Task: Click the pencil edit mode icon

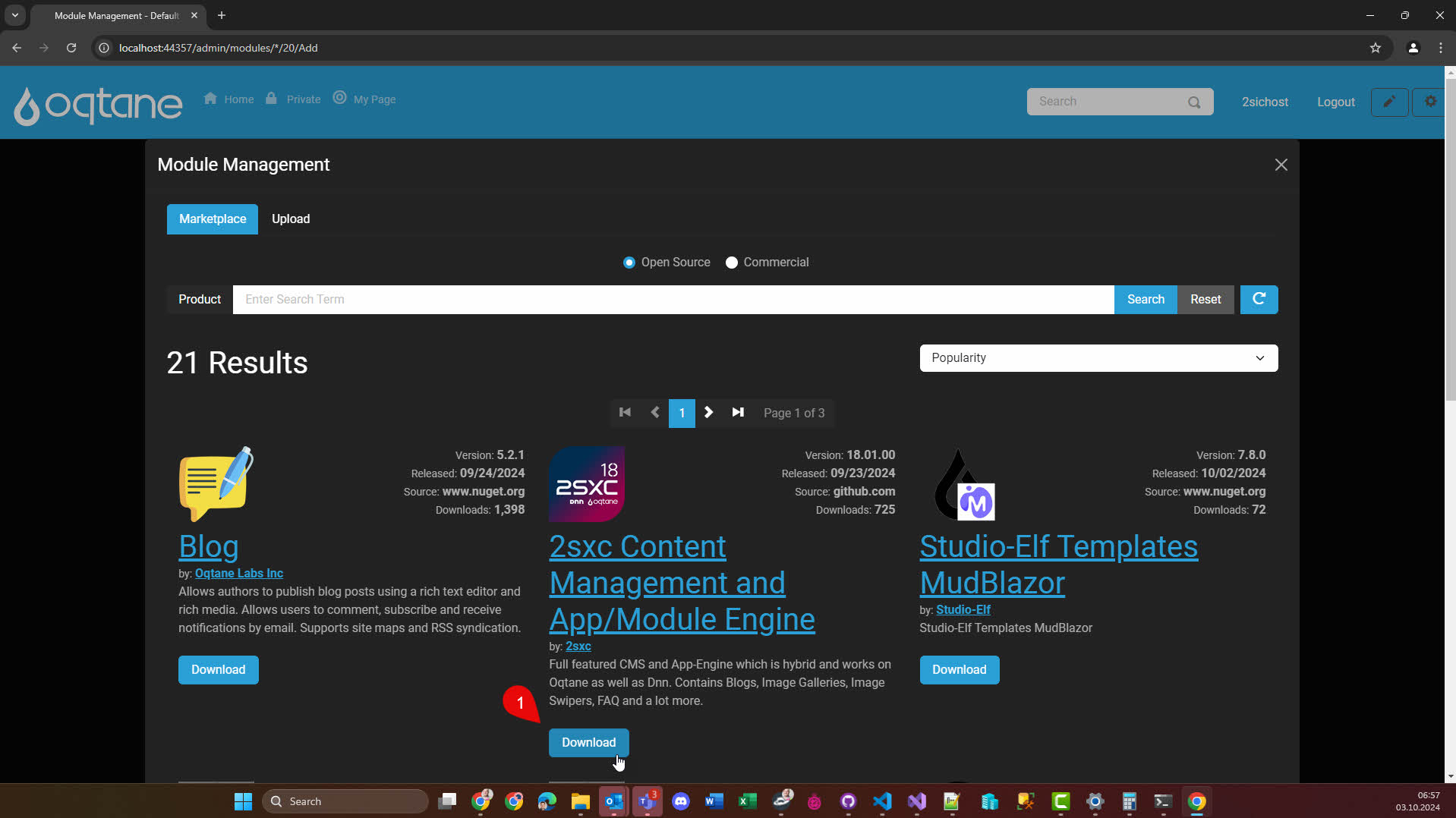Action: [x=1389, y=102]
